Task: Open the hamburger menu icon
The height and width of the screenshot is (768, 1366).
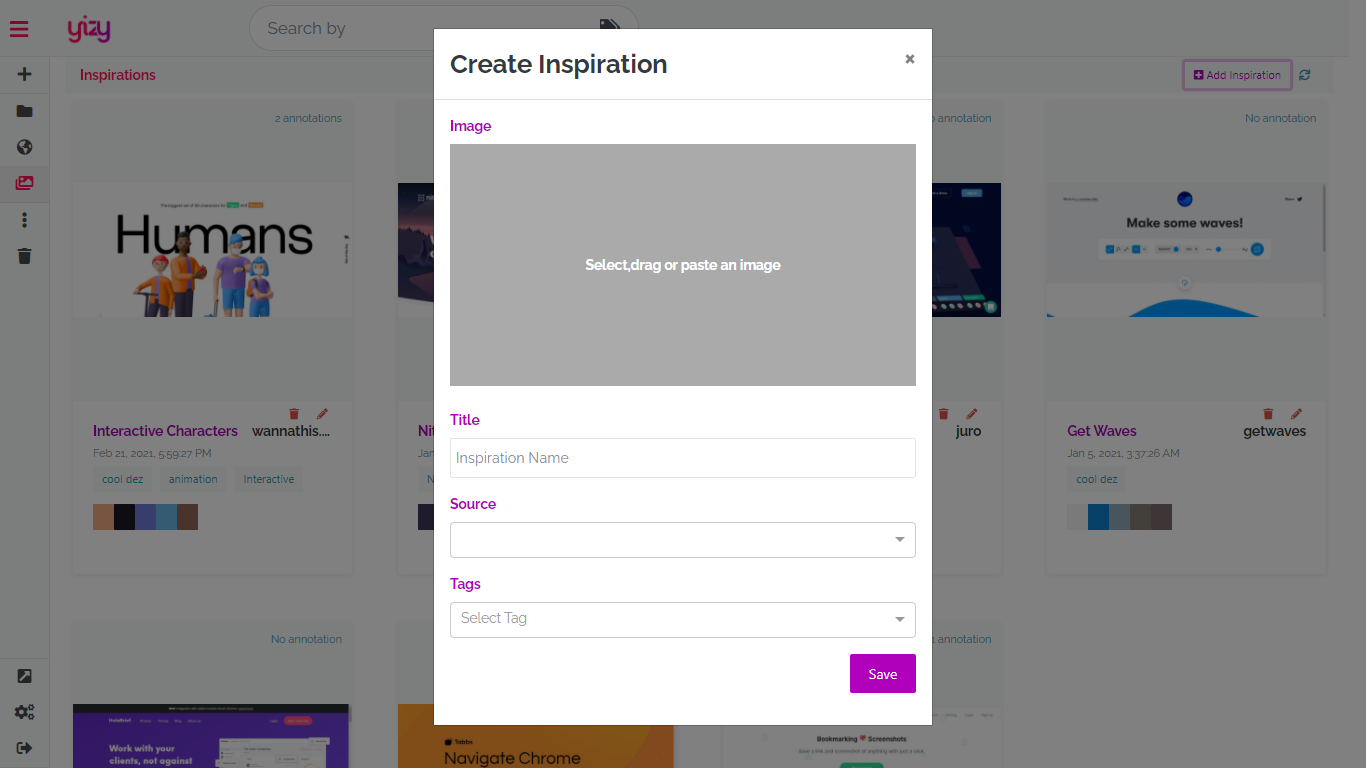Action: tap(19, 29)
